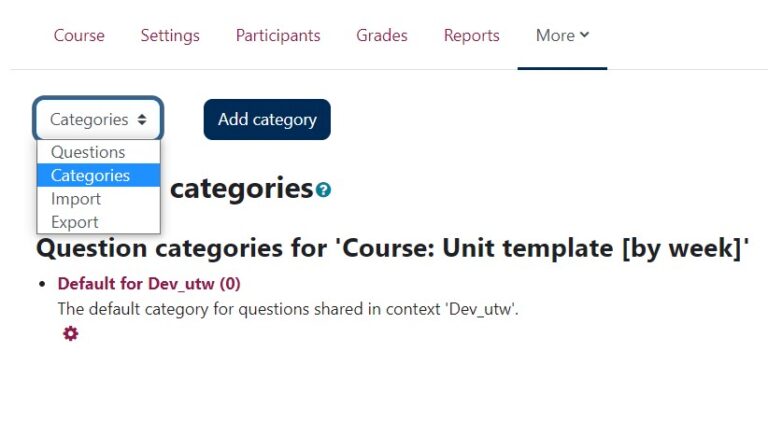This screenshot has height=436, width=768.
Task: Select the Reports tab
Action: [x=471, y=35]
